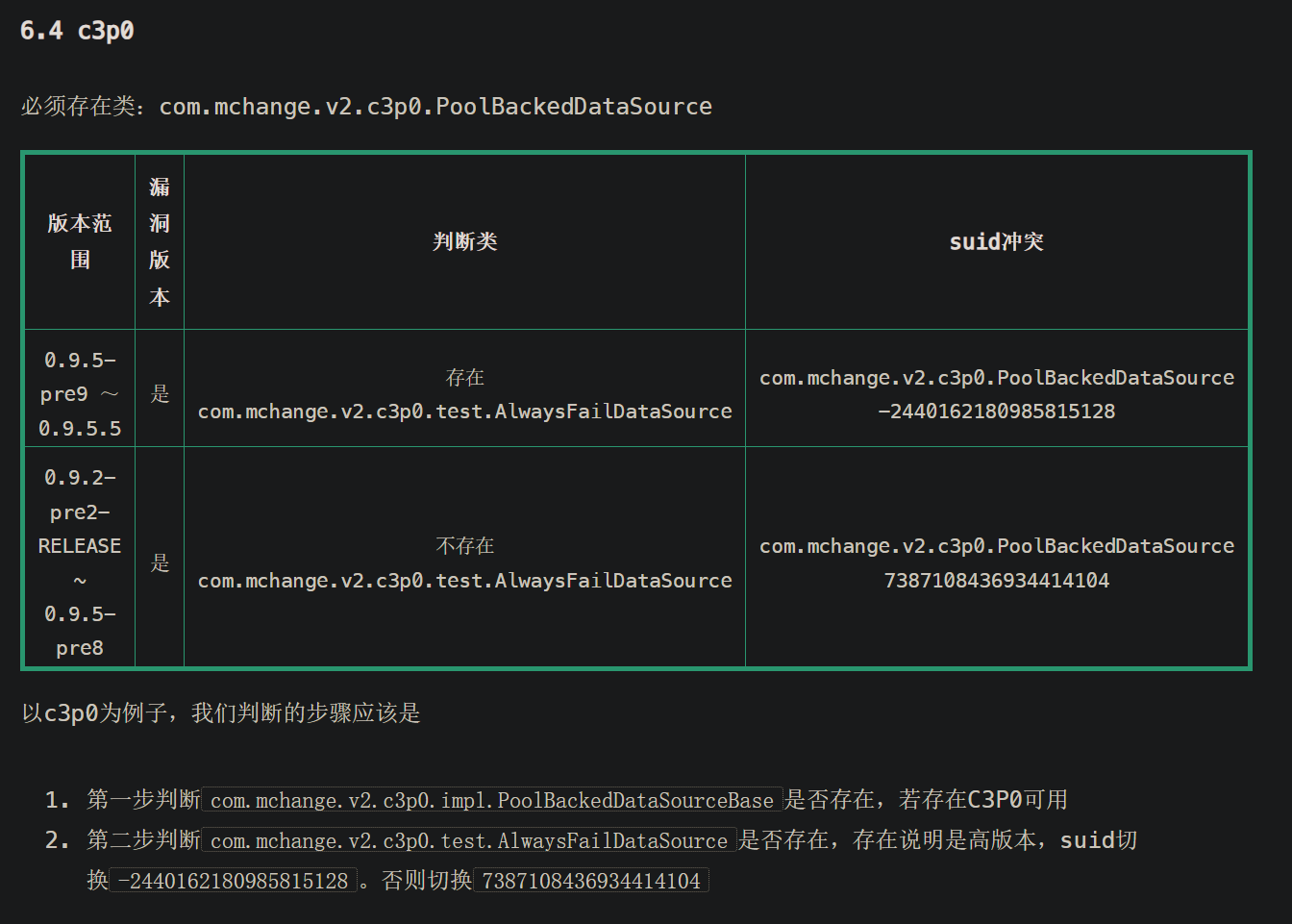Click the PoolBackedDataSource class name above the table
The height and width of the screenshot is (924, 1292).
[x=435, y=107]
